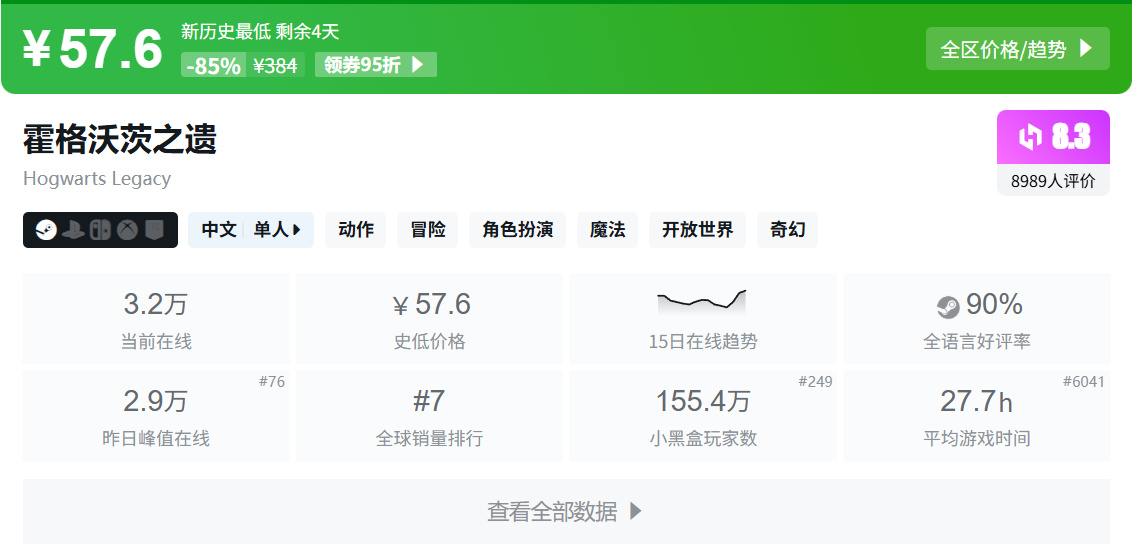
Task: Click the 昨日峰值在线 2.9万 card
Action: (x=156, y=415)
